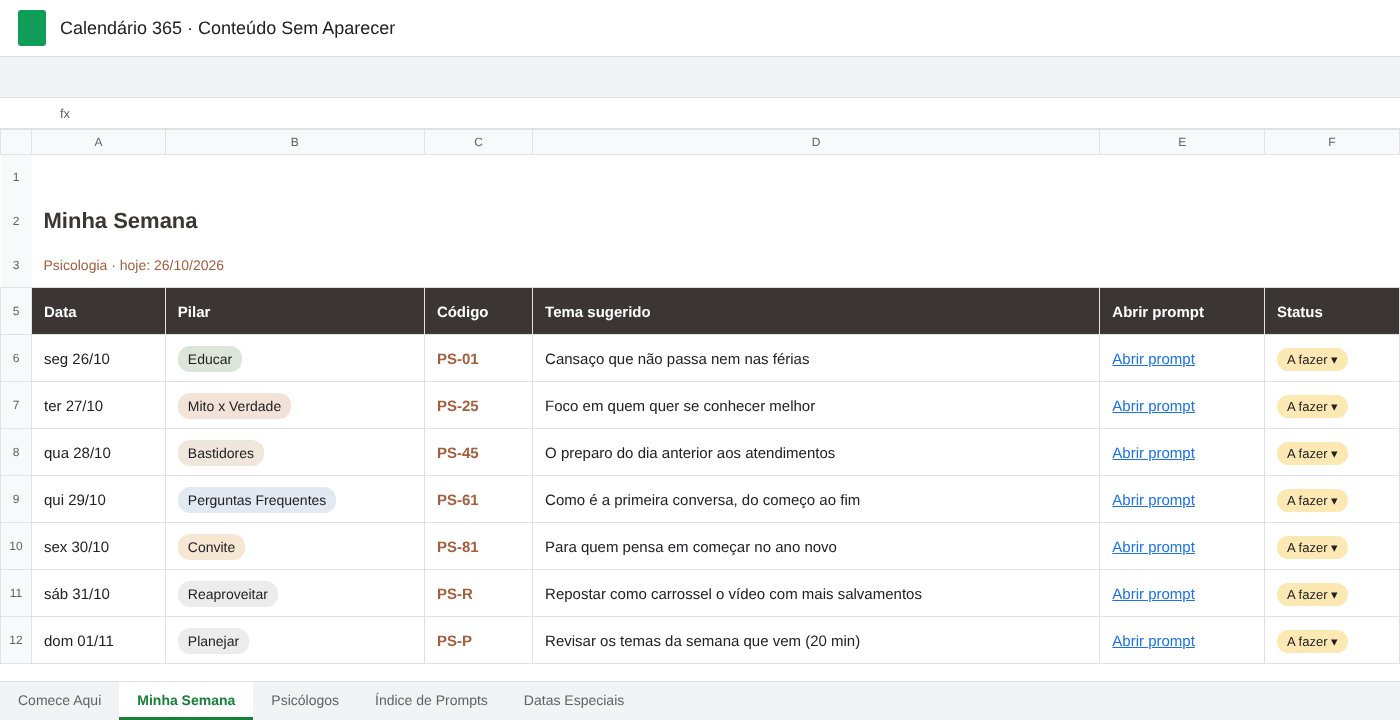Select column A header

(x=98, y=142)
